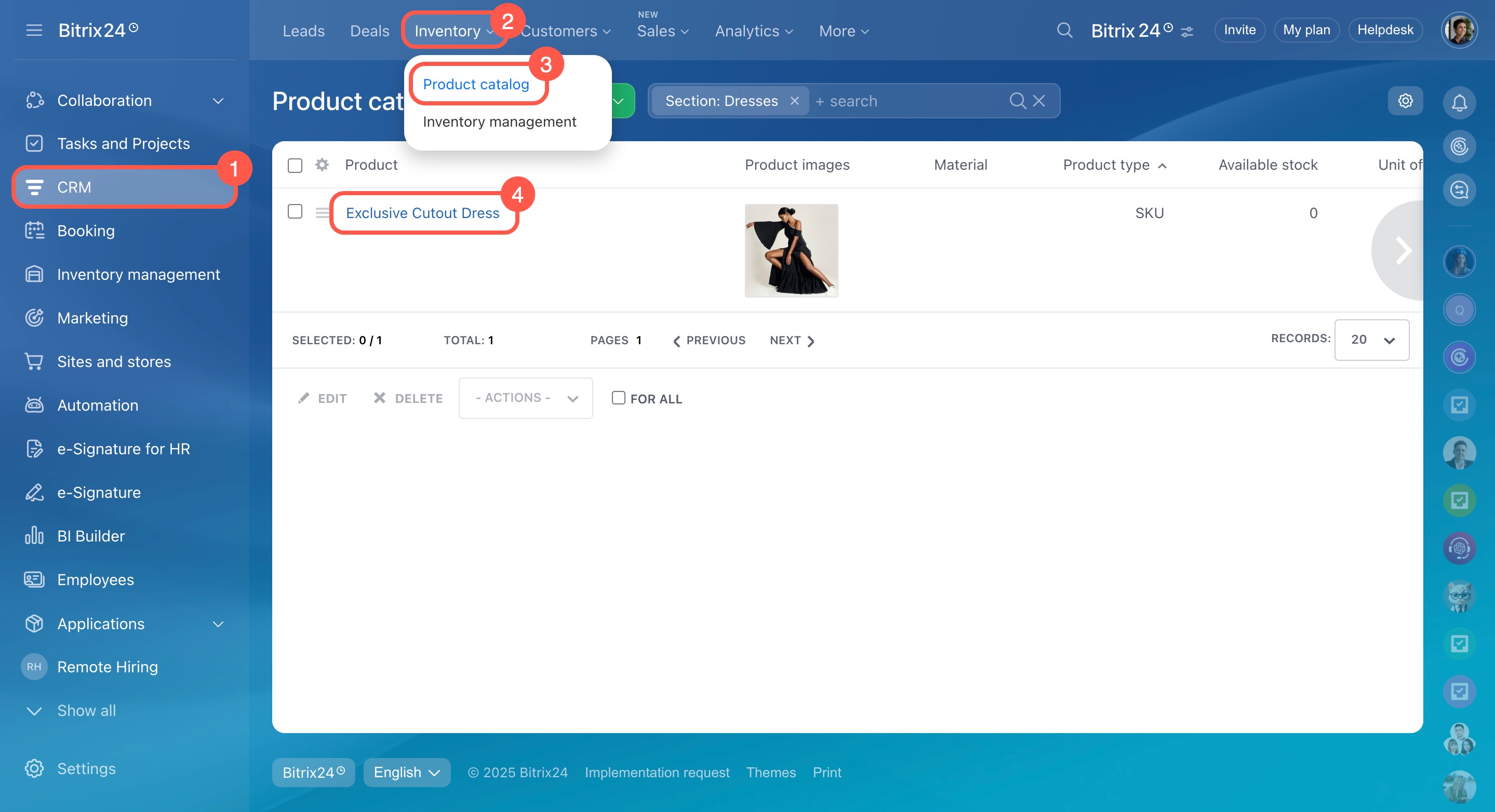
Task: Expand the Actions dropdown
Action: pyautogui.click(x=525, y=398)
